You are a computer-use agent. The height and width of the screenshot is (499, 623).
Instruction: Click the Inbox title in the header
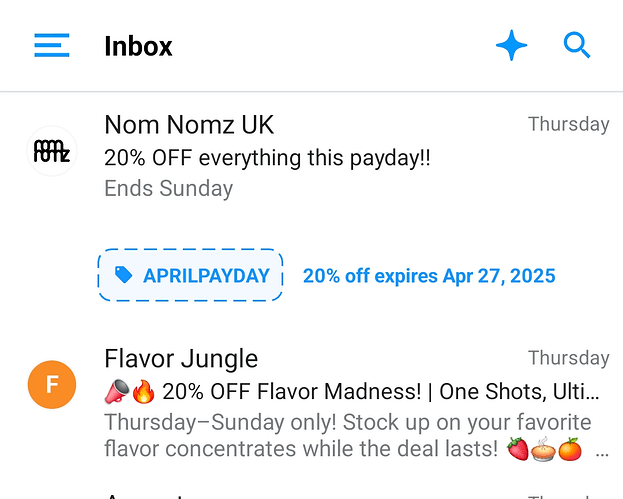point(138,46)
